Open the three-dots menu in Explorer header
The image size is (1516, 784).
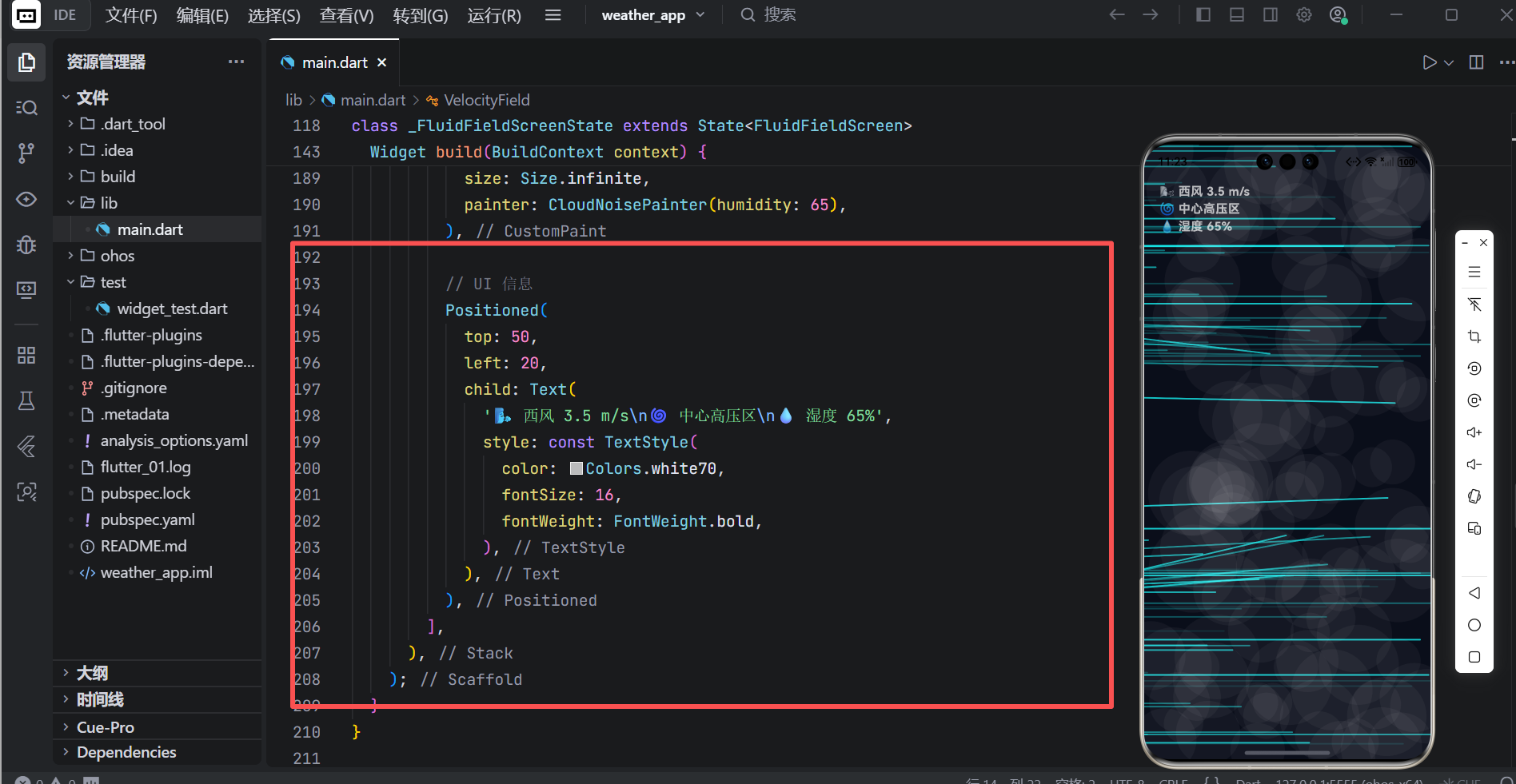coord(236,62)
